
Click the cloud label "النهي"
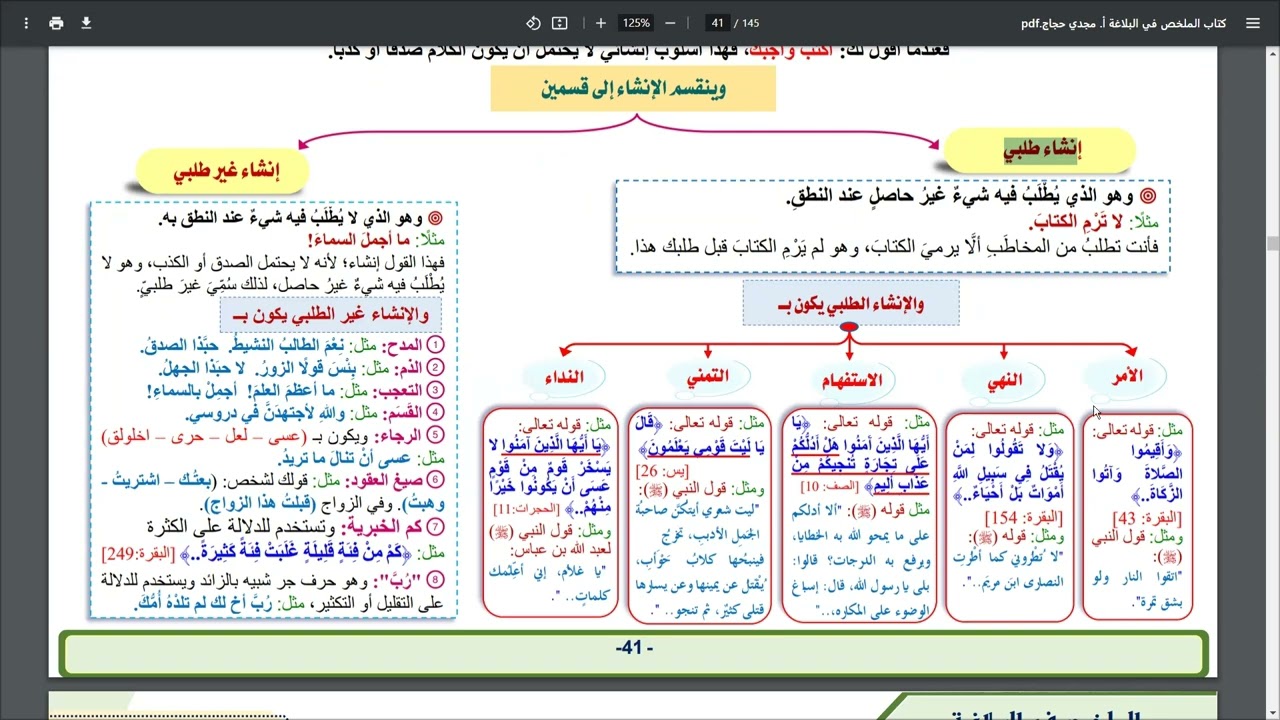coord(1005,380)
